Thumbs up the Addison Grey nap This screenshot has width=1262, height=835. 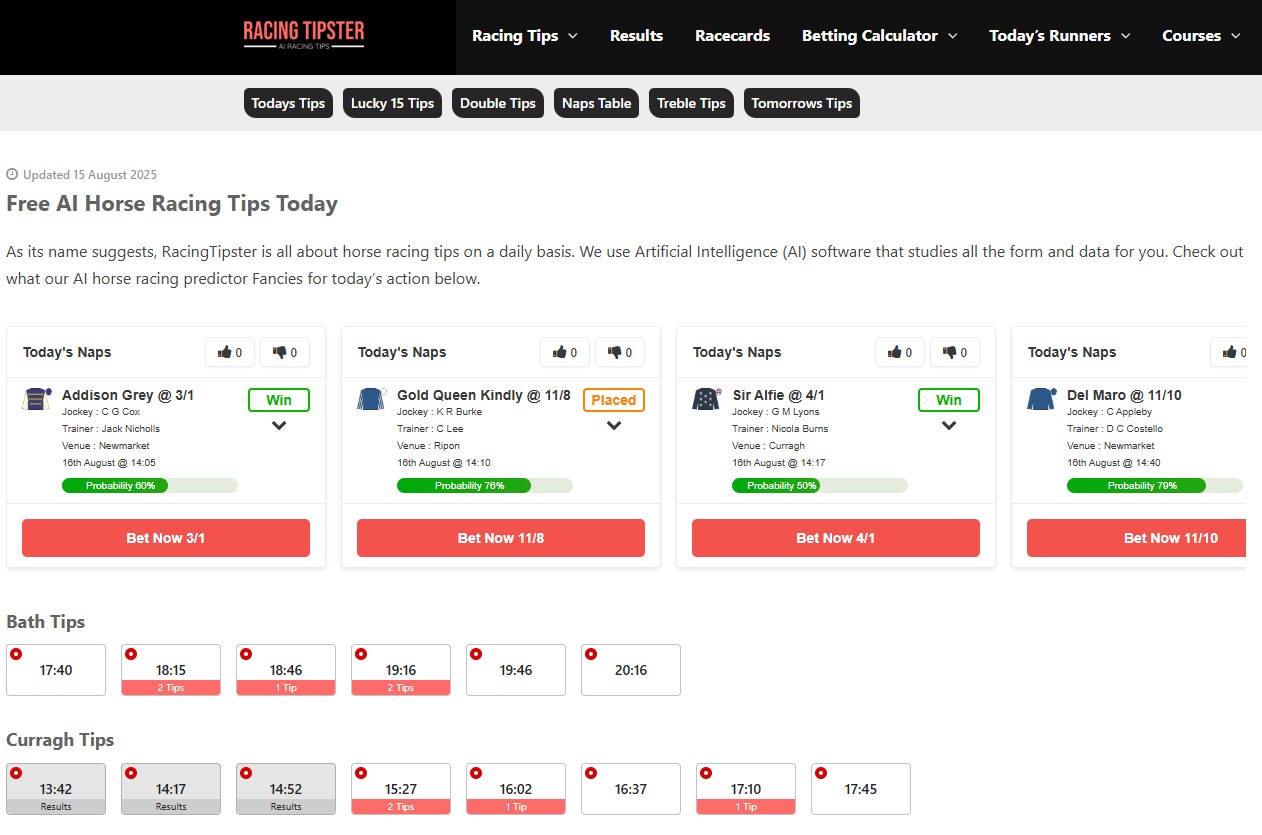coord(230,352)
